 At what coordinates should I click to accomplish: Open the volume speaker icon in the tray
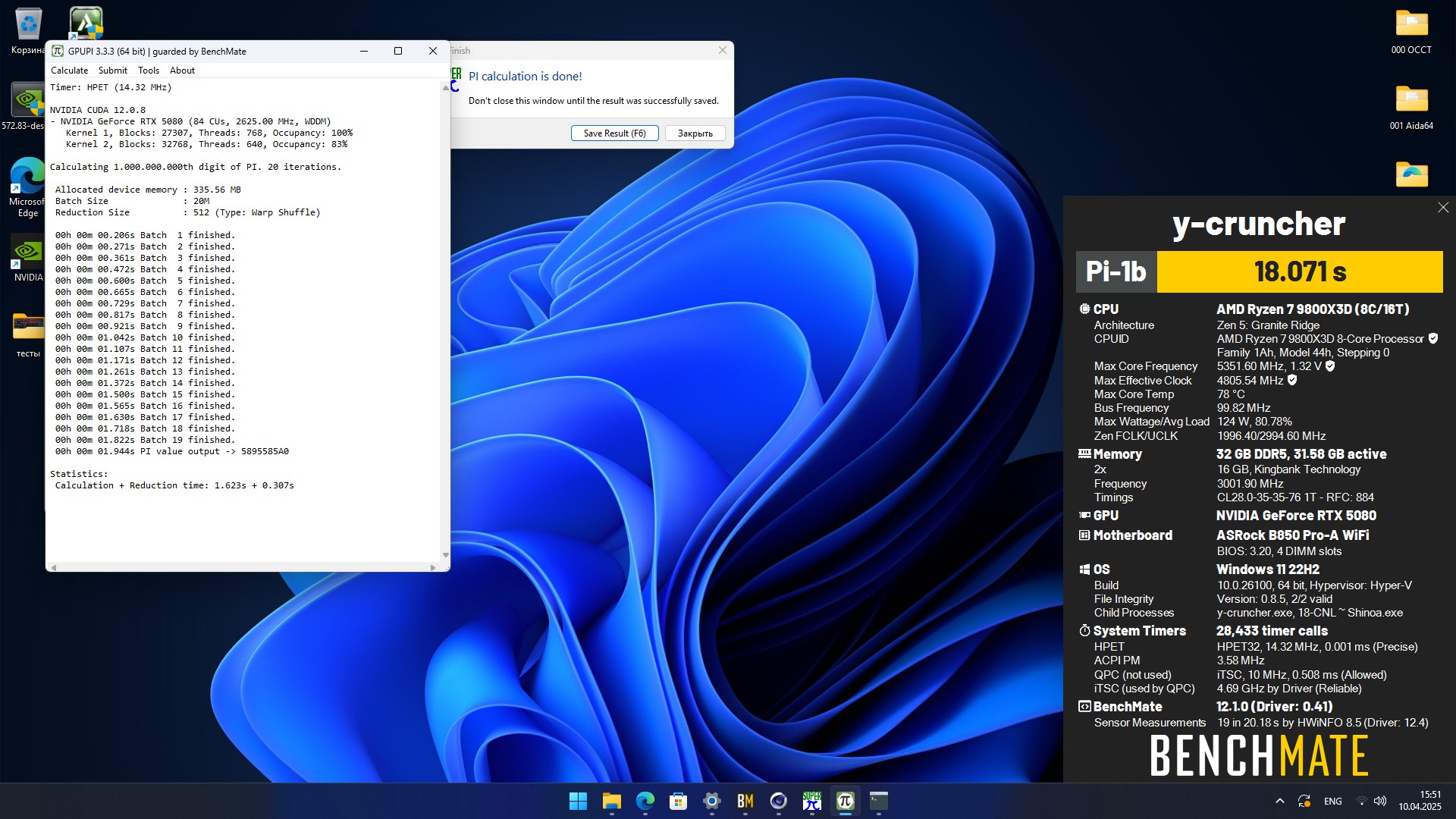(1380, 801)
